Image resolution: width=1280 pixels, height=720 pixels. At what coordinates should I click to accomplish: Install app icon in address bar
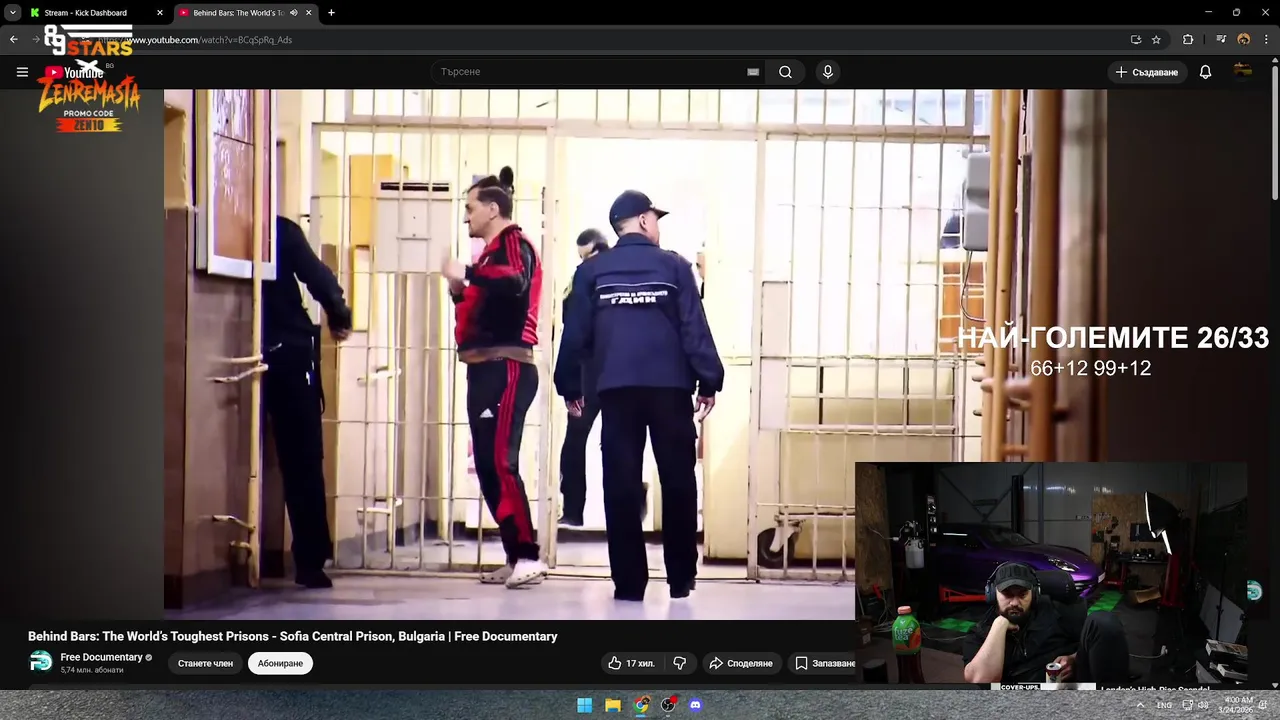(1135, 40)
